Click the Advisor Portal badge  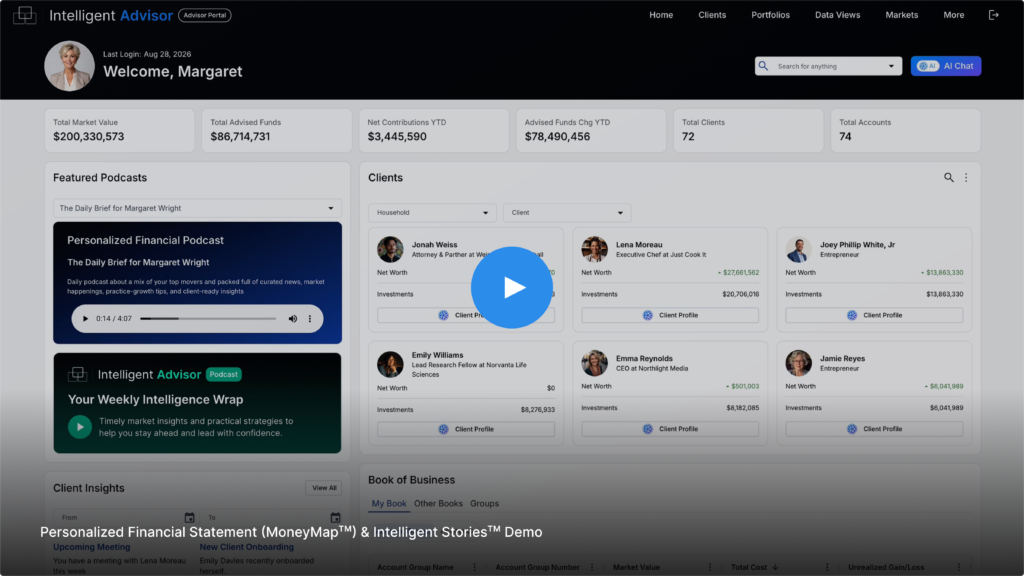click(x=204, y=15)
